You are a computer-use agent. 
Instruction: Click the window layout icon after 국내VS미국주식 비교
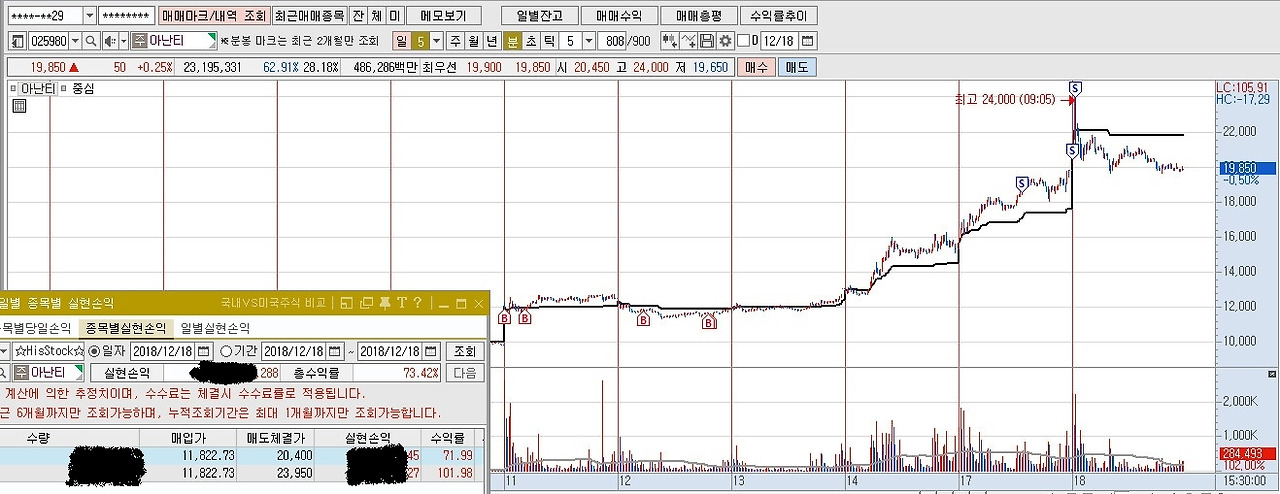coord(346,302)
